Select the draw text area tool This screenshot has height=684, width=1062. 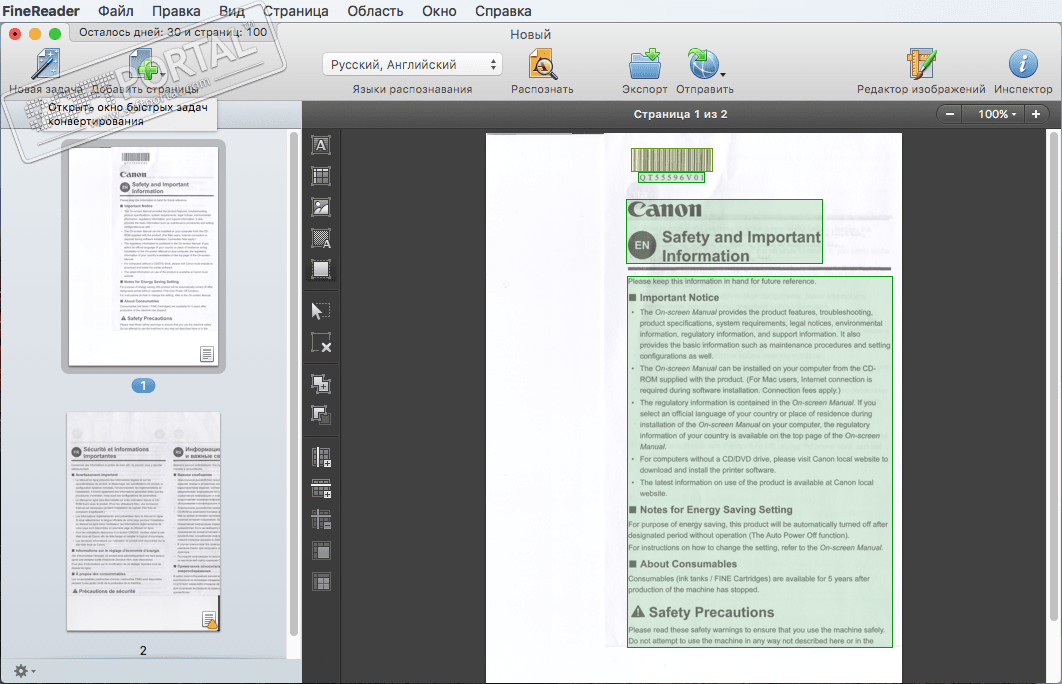(321, 145)
